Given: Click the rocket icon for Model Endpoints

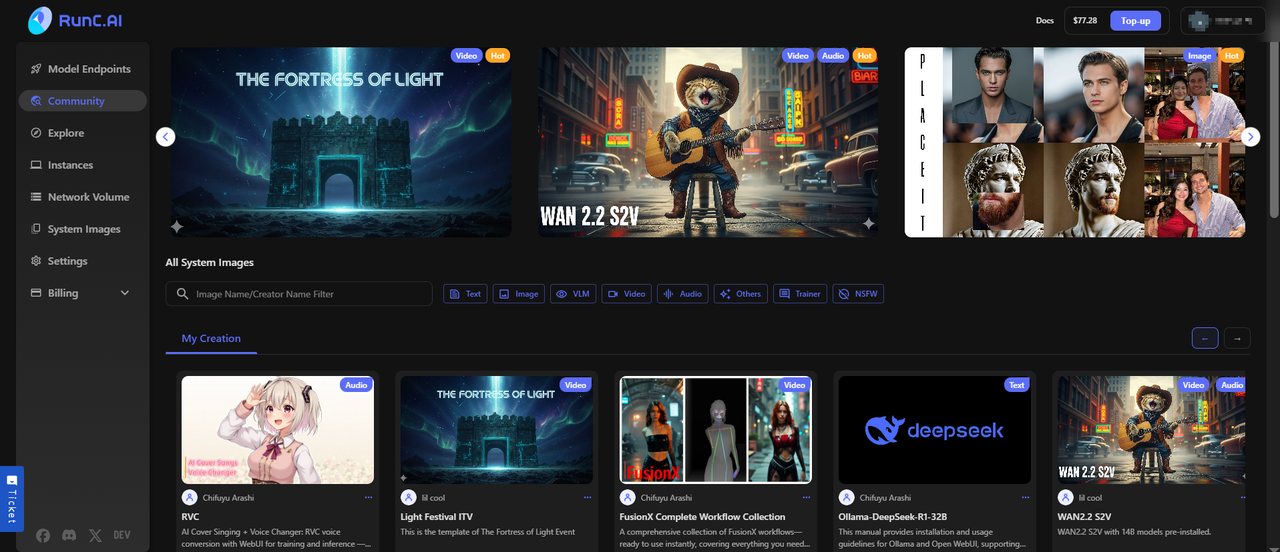Looking at the screenshot, I should [x=36, y=69].
